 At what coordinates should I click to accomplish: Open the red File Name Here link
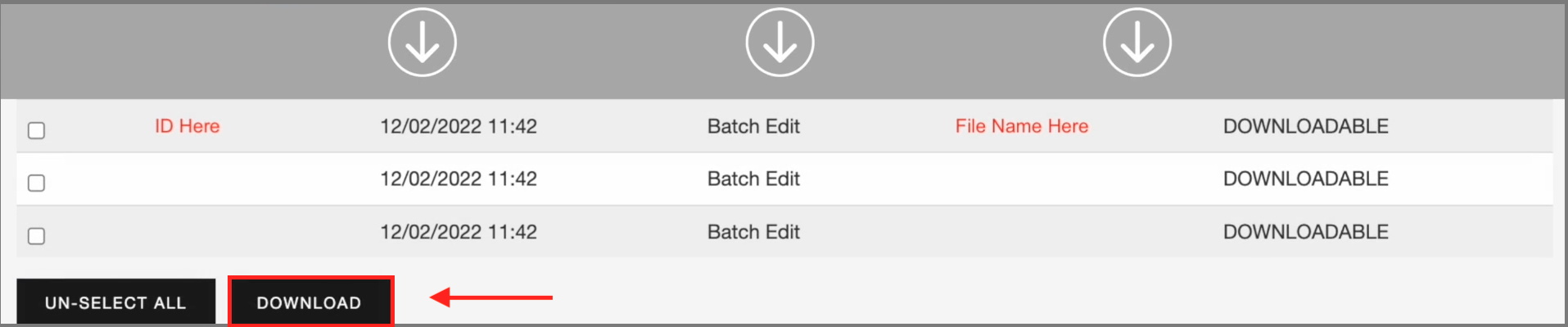(x=1022, y=126)
